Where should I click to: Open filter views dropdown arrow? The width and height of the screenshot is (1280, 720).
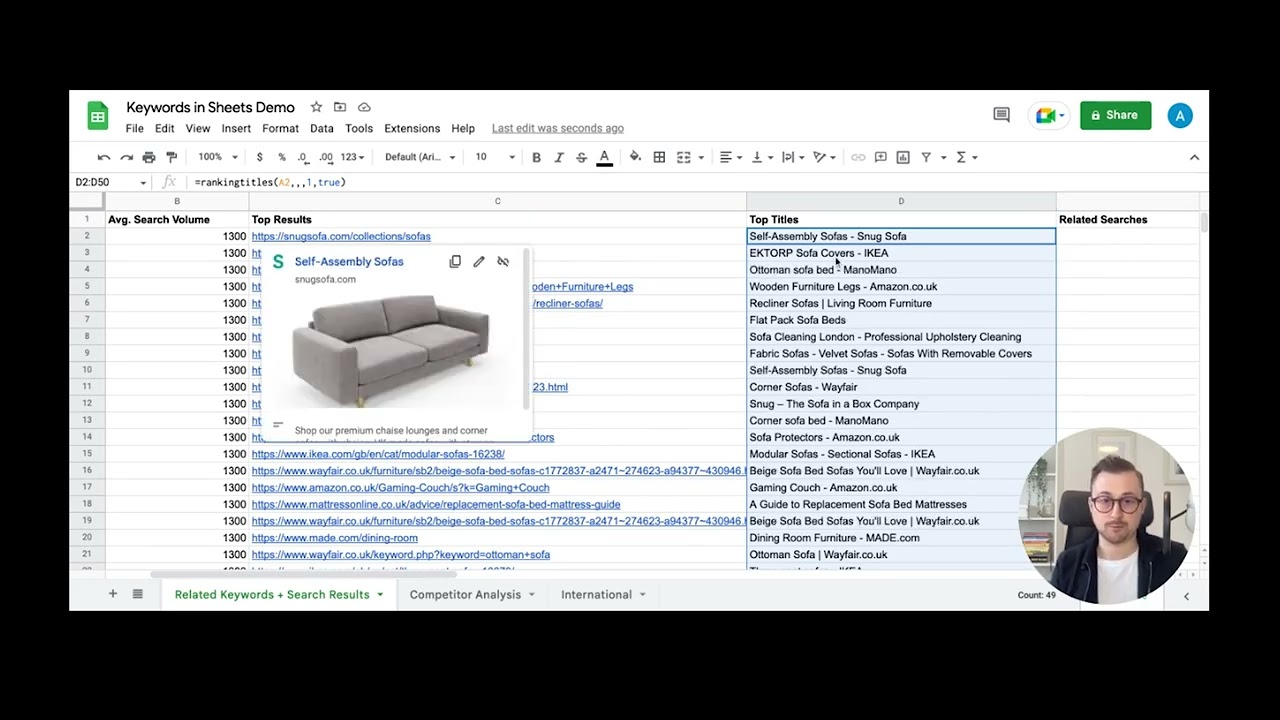942,157
